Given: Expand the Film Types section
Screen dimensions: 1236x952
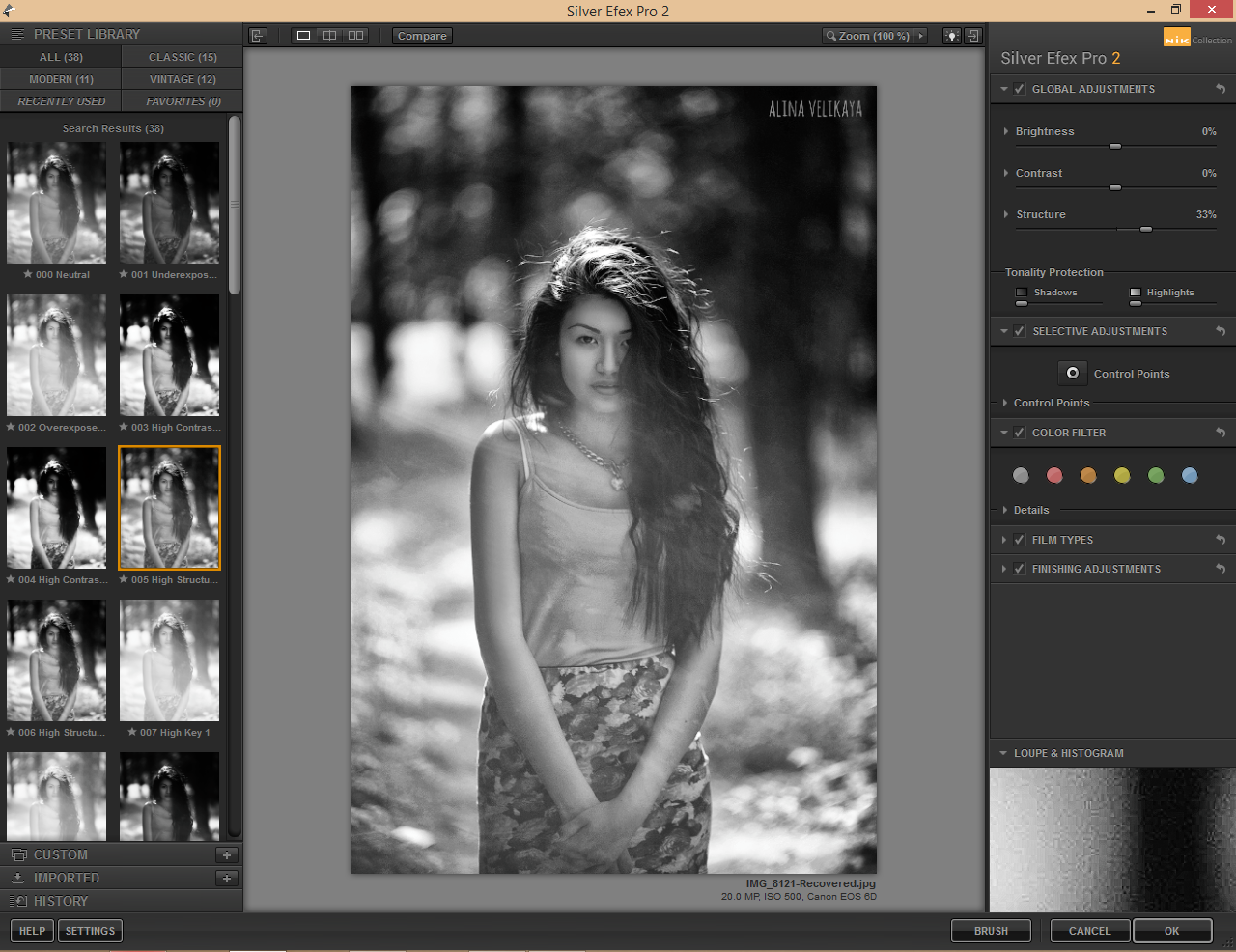Looking at the screenshot, I should click(x=1004, y=540).
